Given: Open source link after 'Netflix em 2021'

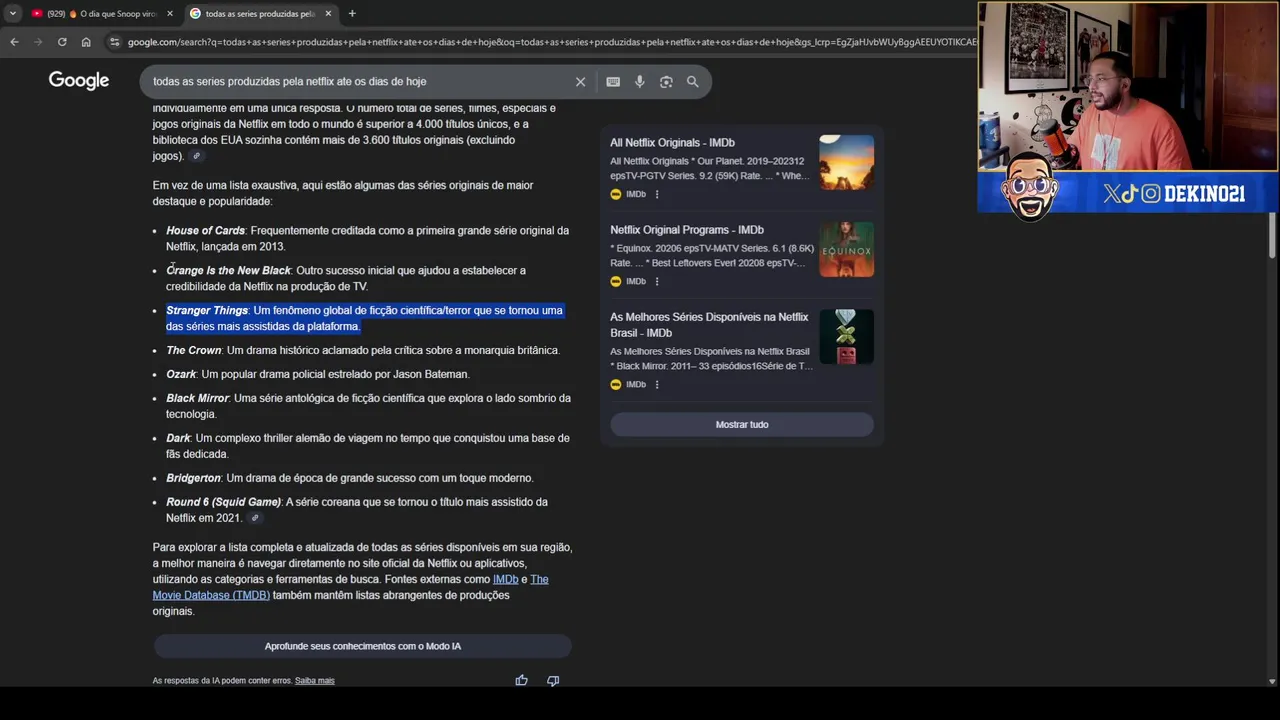Looking at the screenshot, I should [255, 518].
